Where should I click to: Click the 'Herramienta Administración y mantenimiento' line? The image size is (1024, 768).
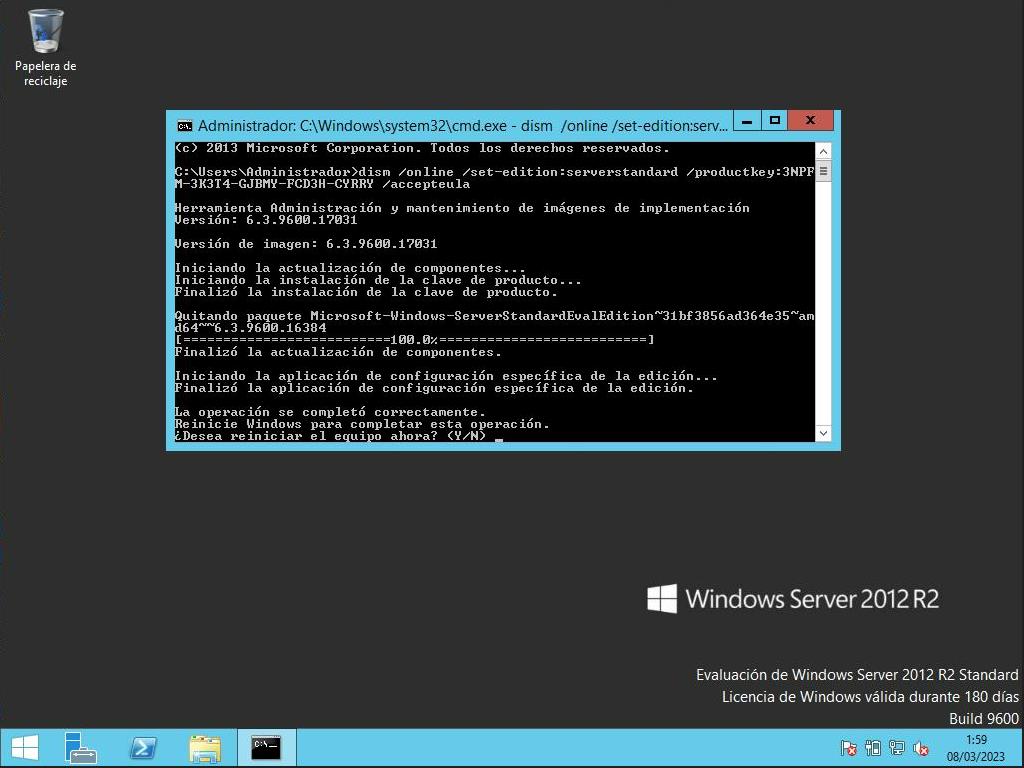click(x=462, y=208)
